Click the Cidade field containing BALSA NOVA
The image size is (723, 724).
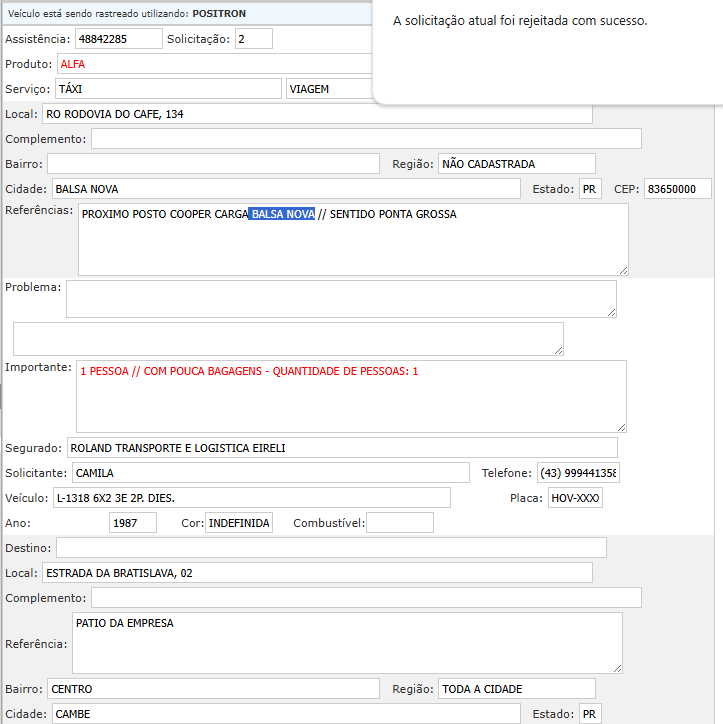pyautogui.click(x=285, y=189)
